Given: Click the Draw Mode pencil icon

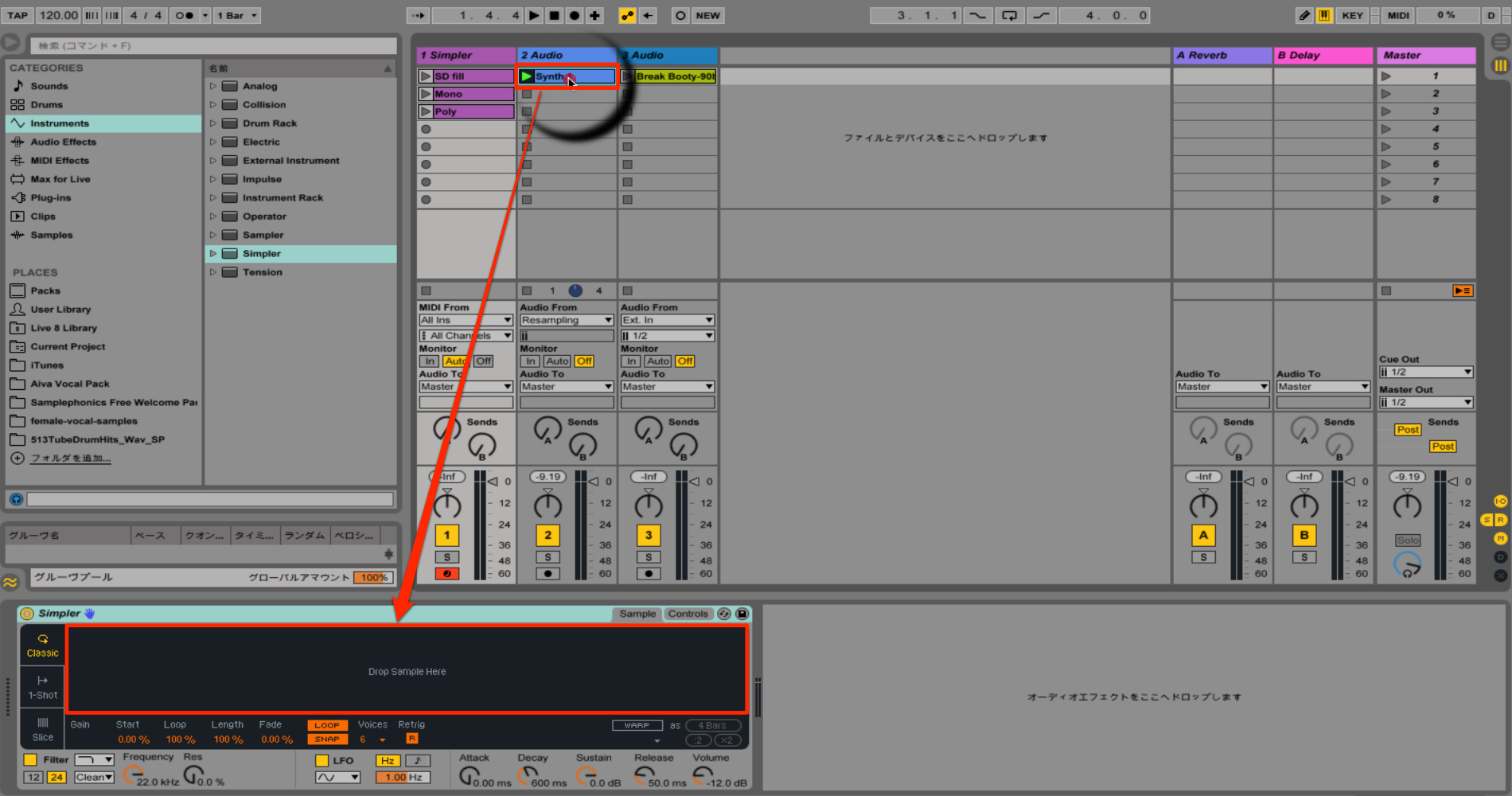Looking at the screenshot, I should click(x=1304, y=15).
